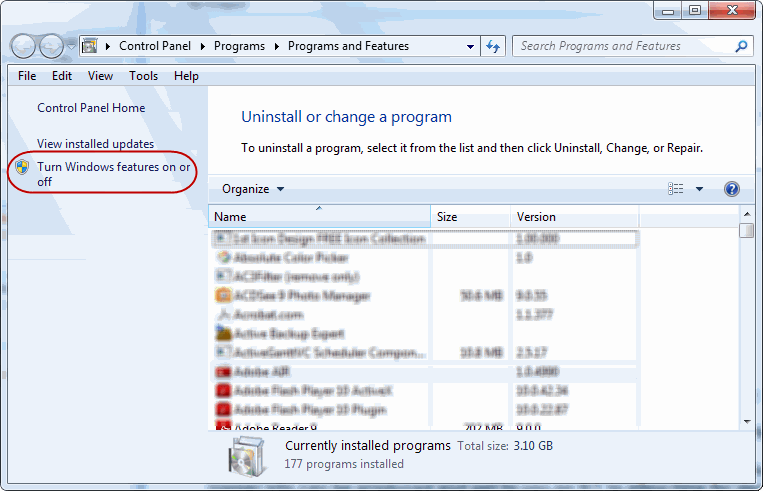Image resolution: width=763 pixels, height=491 pixels.
Task: Open the View menu in menu bar
Action: 100,76
